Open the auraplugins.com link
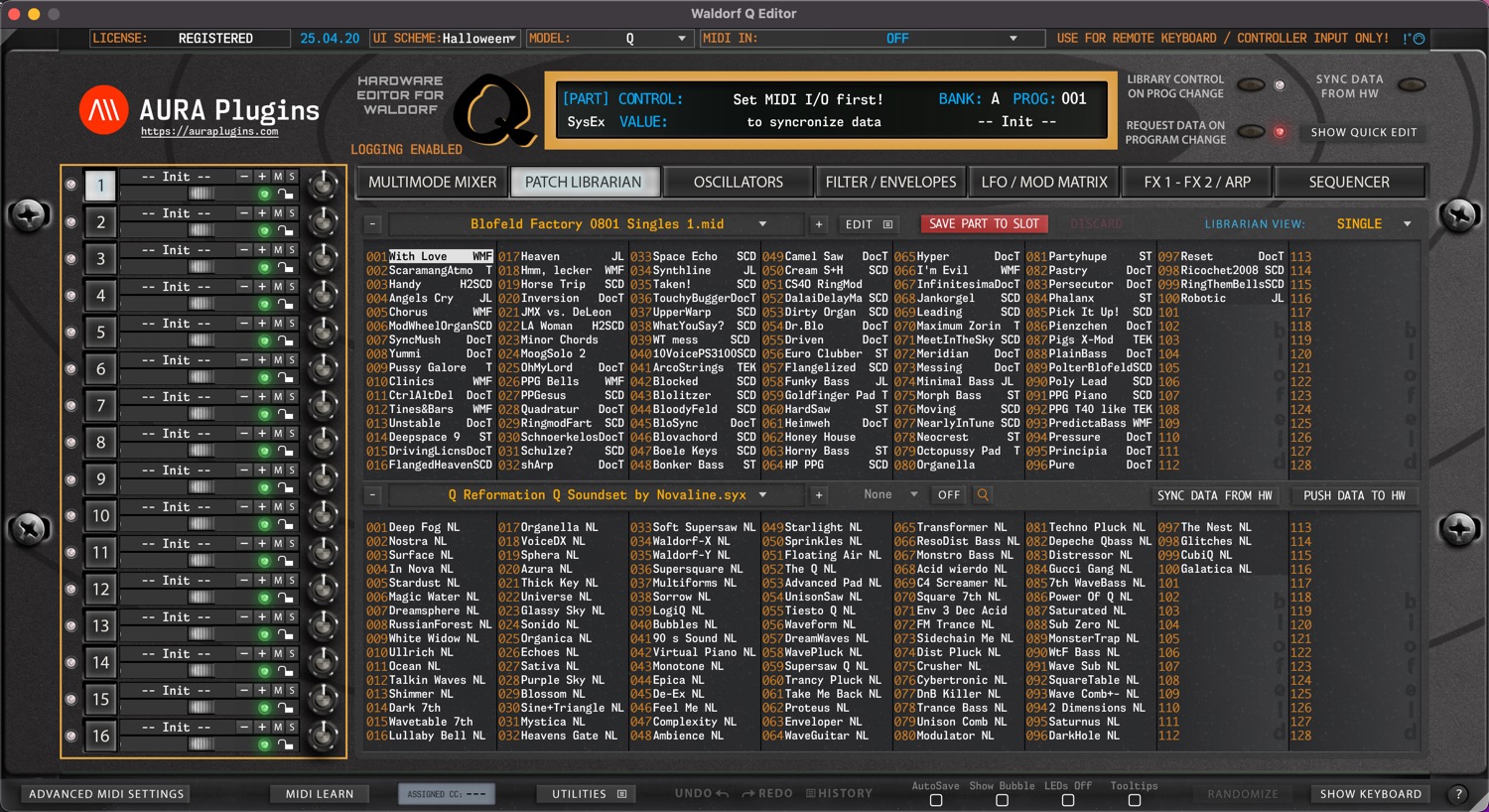This screenshot has width=1489, height=812. 209,132
